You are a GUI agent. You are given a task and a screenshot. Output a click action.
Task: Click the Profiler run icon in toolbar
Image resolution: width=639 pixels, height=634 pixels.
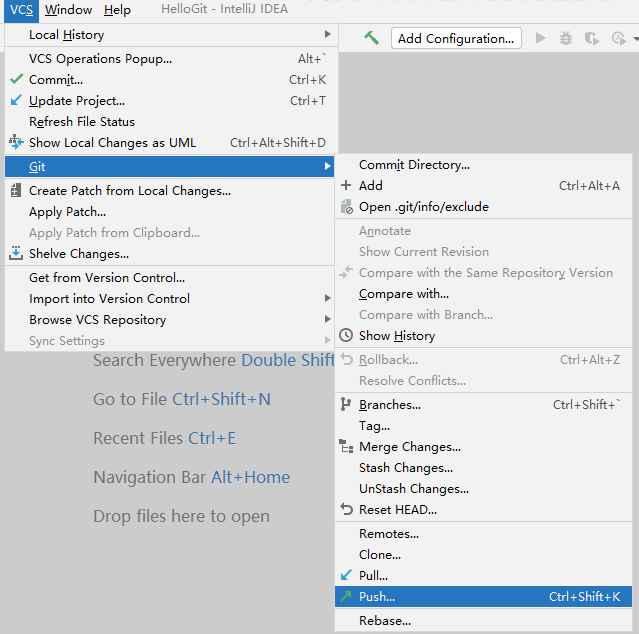[619, 39]
